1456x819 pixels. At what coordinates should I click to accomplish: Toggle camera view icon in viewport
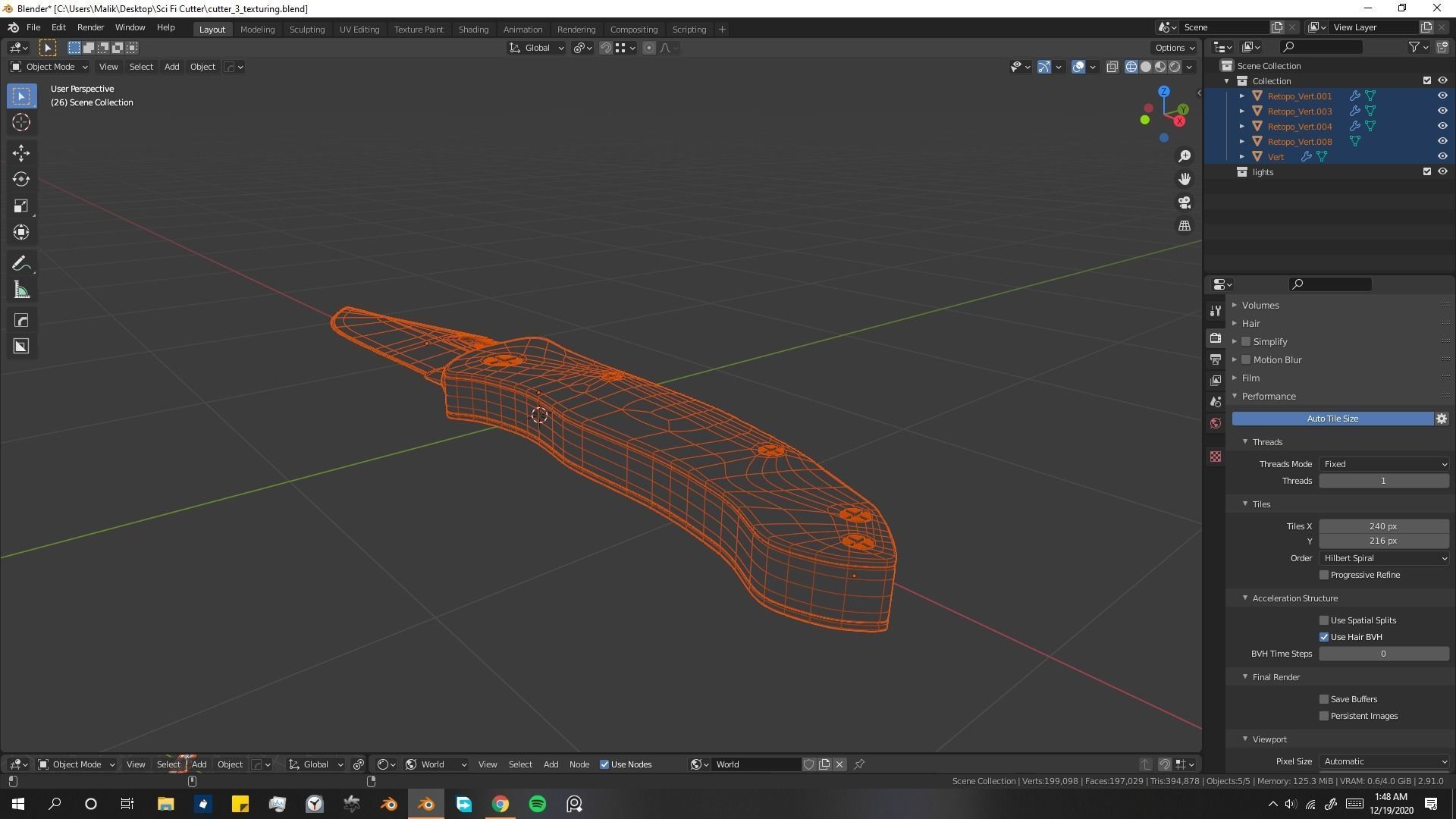pyautogui.click(x=1184, y=202)
